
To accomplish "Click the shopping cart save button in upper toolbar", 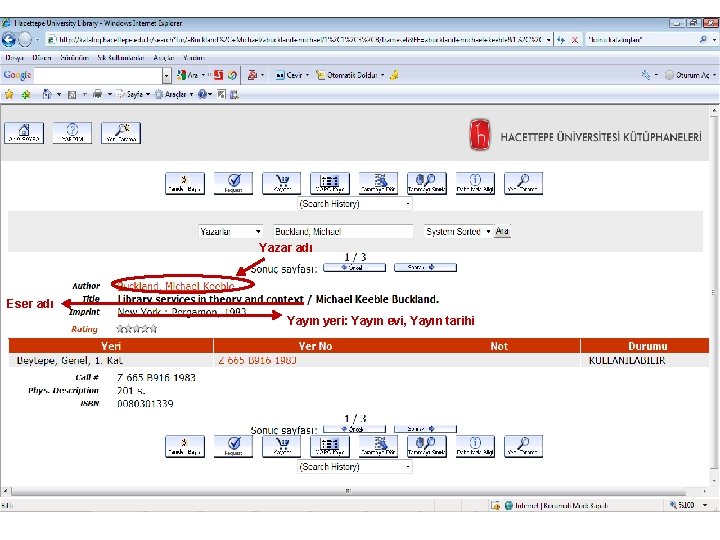I will tap(281, 183).
